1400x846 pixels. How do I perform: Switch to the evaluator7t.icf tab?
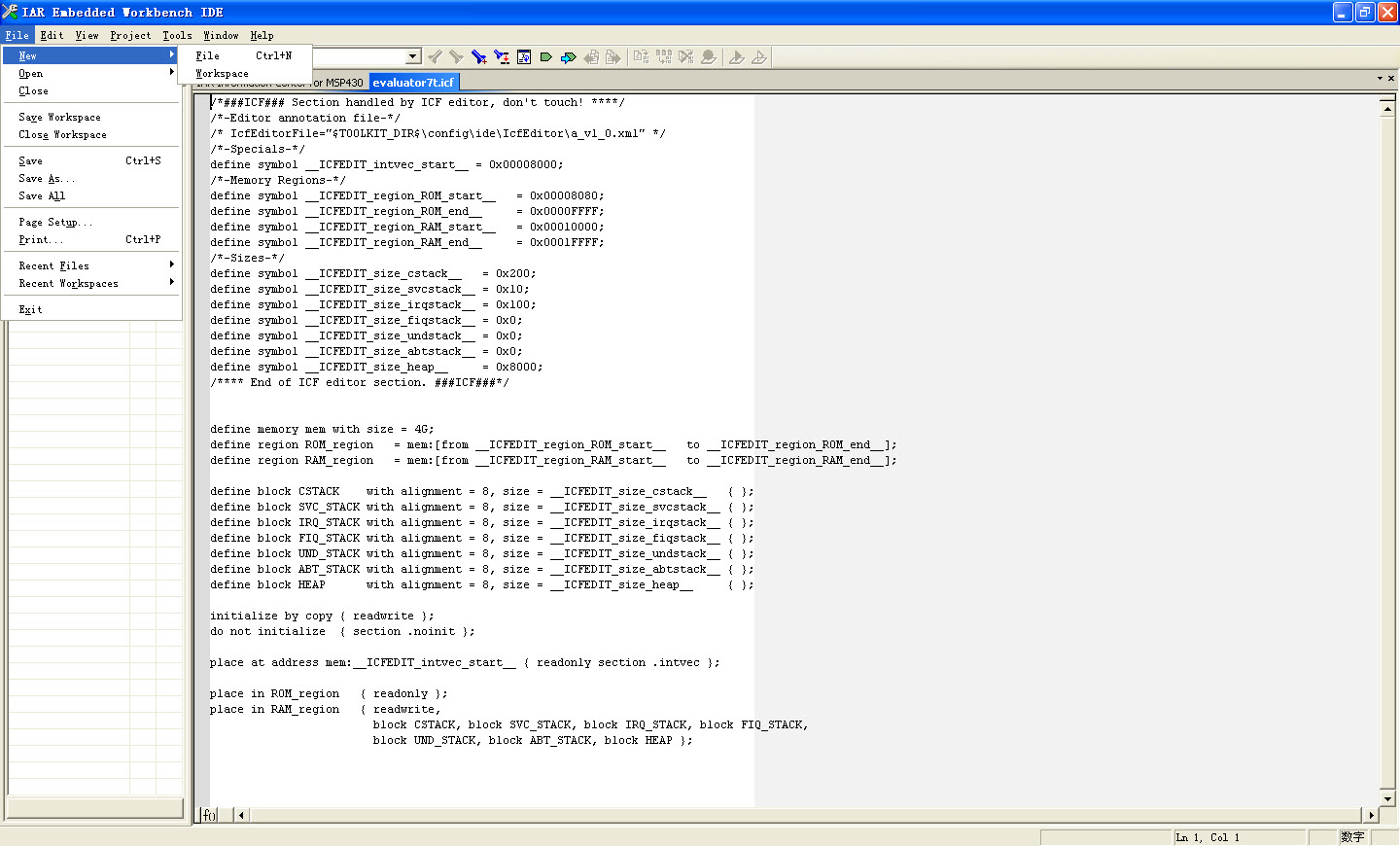[413, 83]
